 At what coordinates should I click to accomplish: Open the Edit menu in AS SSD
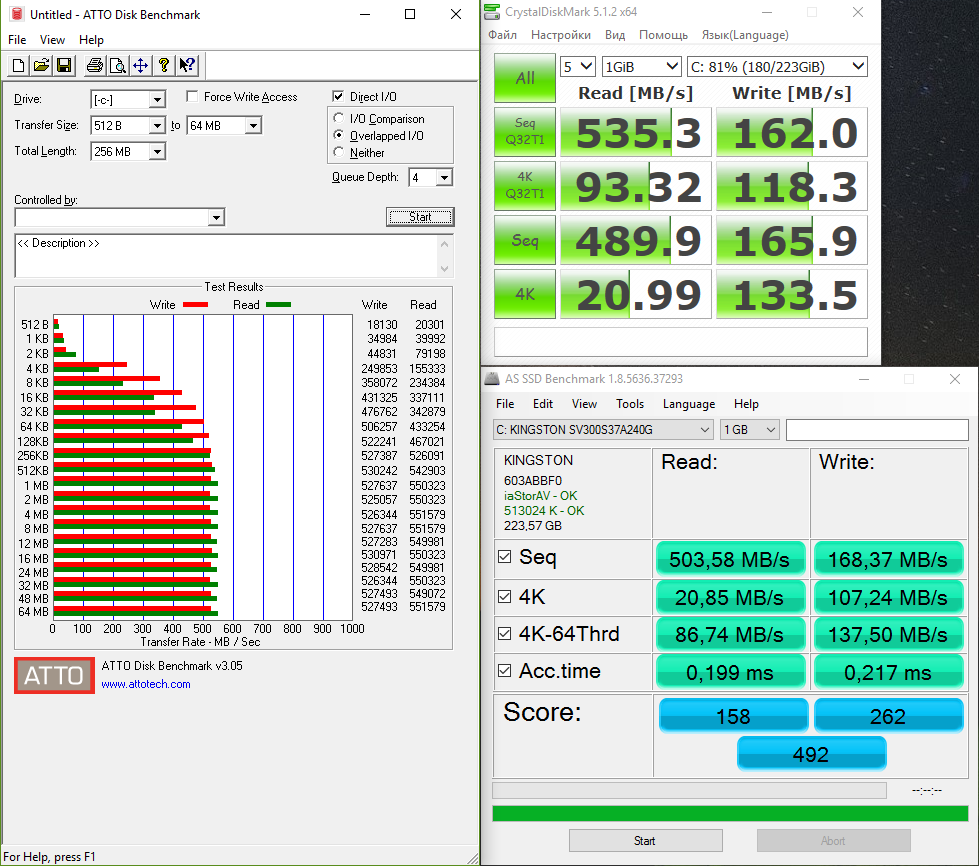543,404
